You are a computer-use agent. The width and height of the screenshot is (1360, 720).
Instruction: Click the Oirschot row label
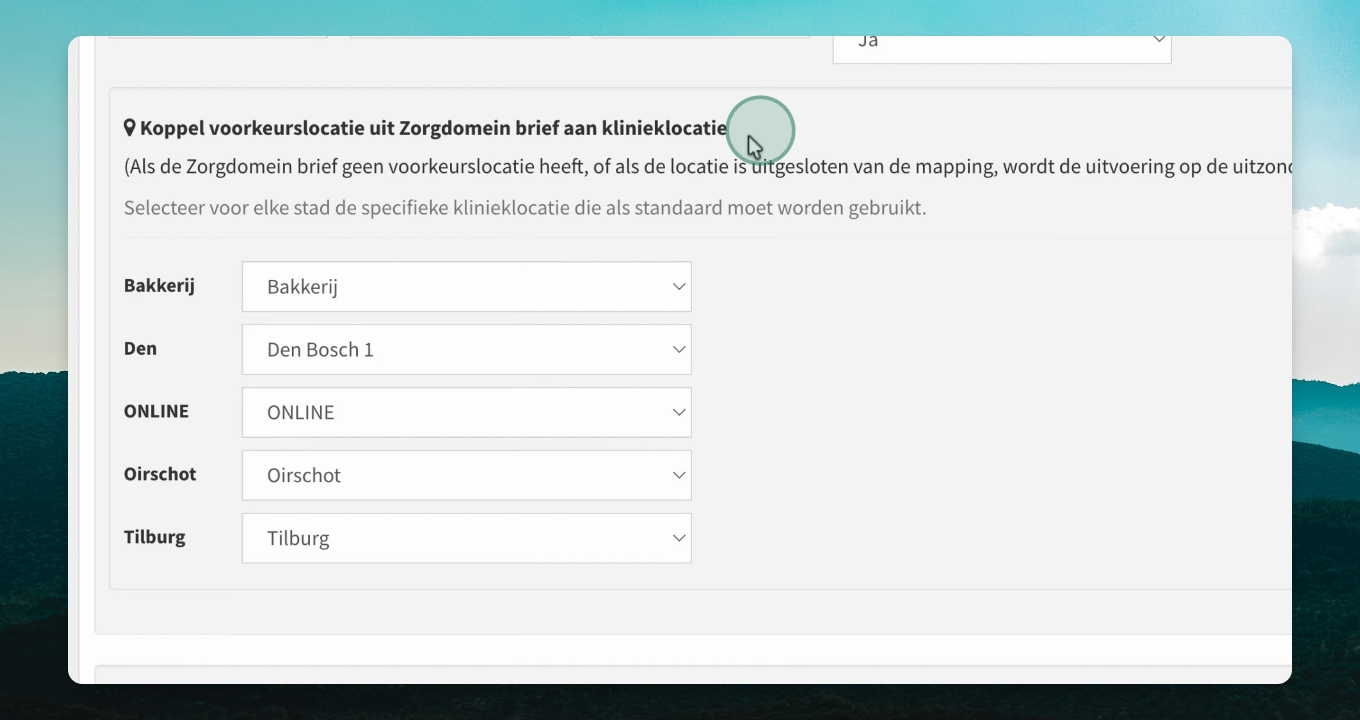point(160,474)
